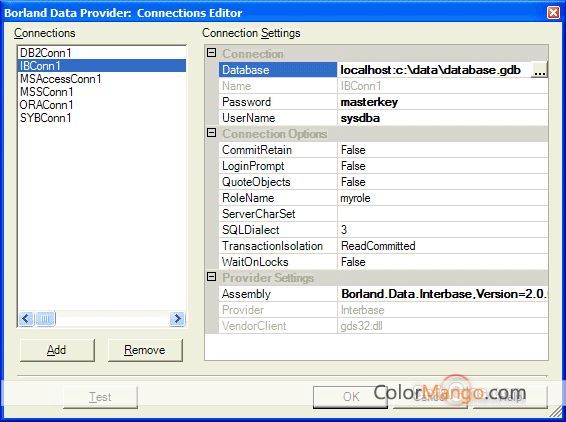
Task: Collapse the Connection property category
Action: (x=212, y=53)
